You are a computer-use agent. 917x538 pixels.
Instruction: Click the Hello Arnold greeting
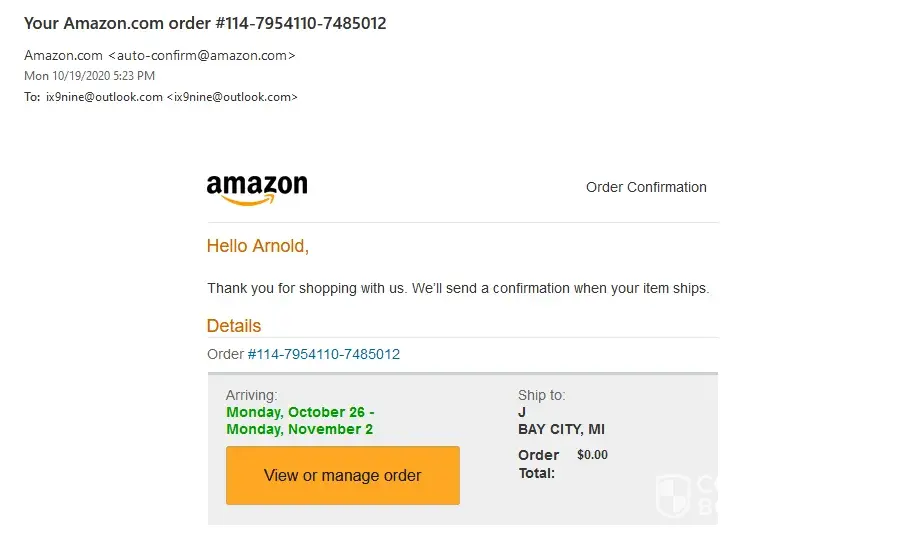coord(257,246)
